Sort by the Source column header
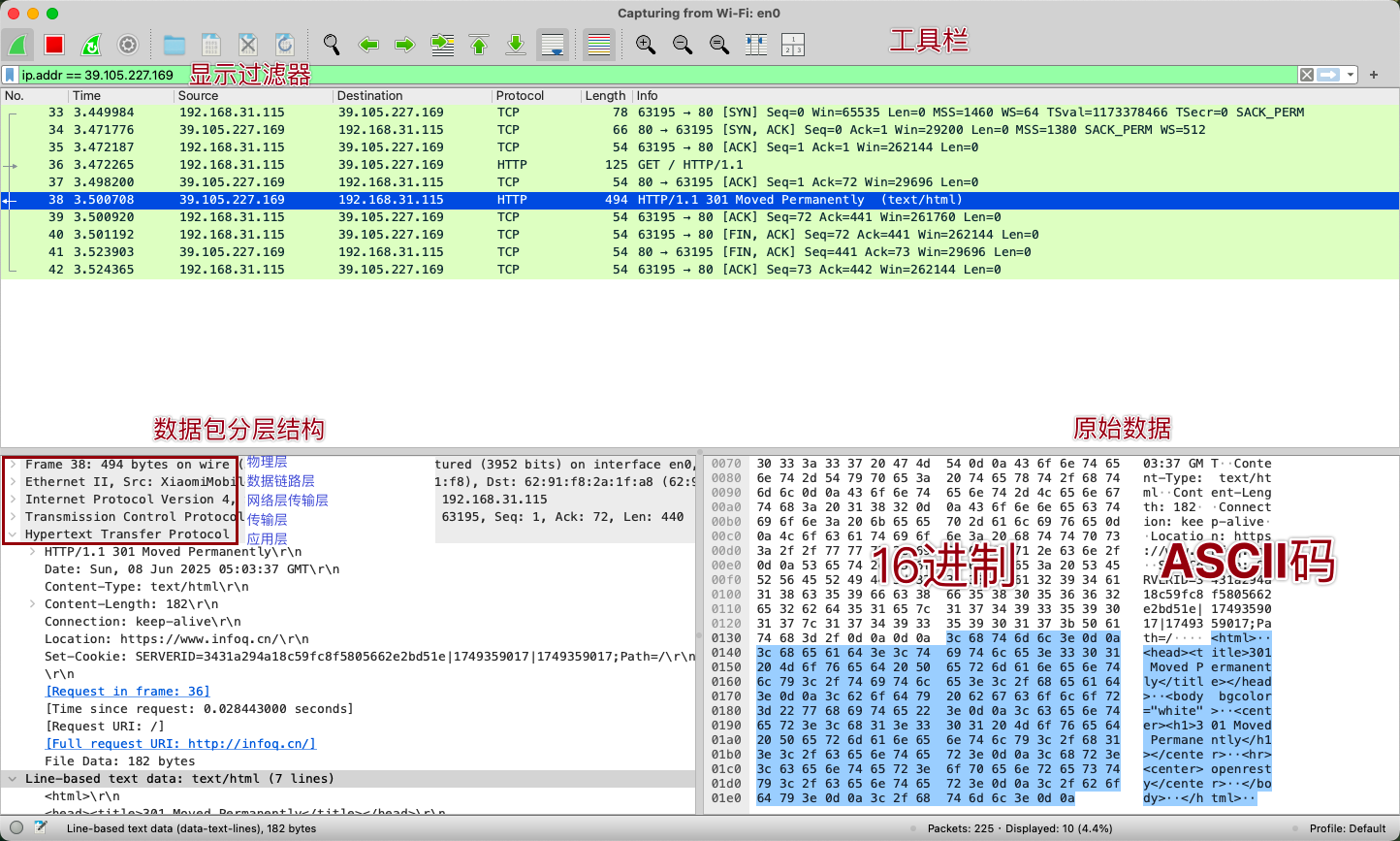This screenshot has height=841, width=1400. [253, 96]
